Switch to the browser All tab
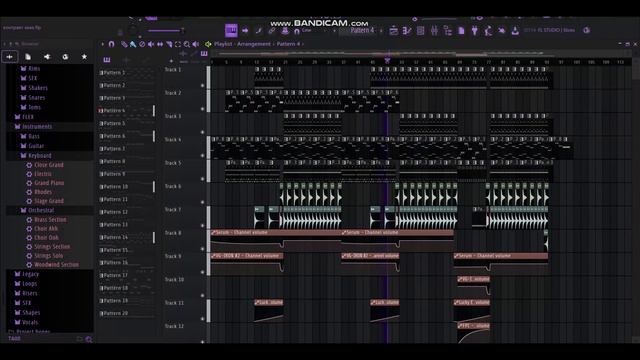This screenshot has width=640, height=360. pos(9,57)
